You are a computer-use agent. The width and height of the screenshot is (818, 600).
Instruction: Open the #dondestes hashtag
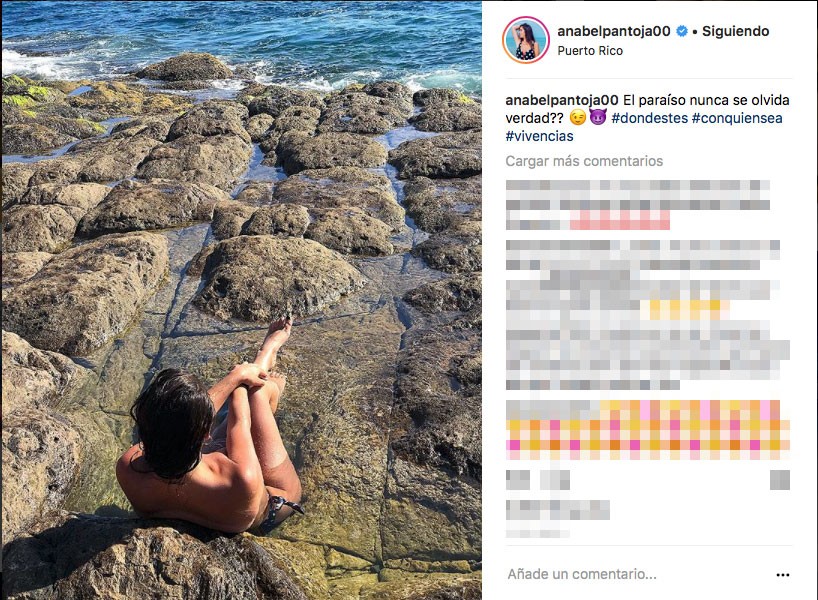649,118
